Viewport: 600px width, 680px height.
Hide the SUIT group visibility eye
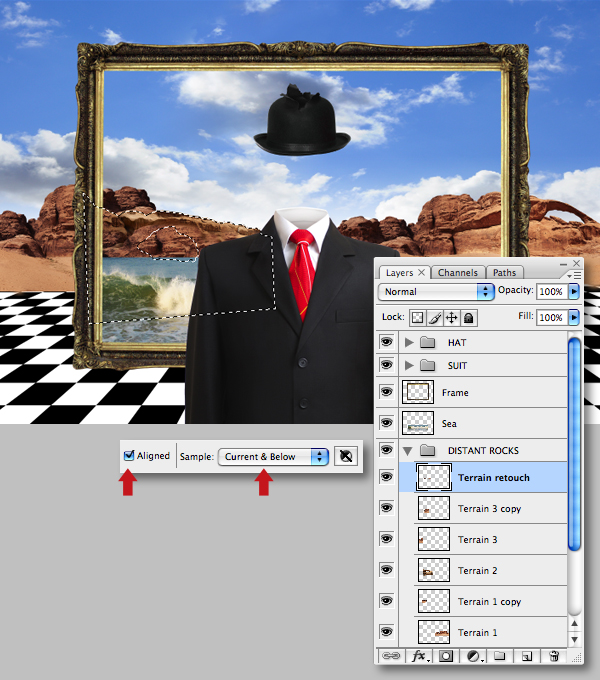tap(386, 365)
